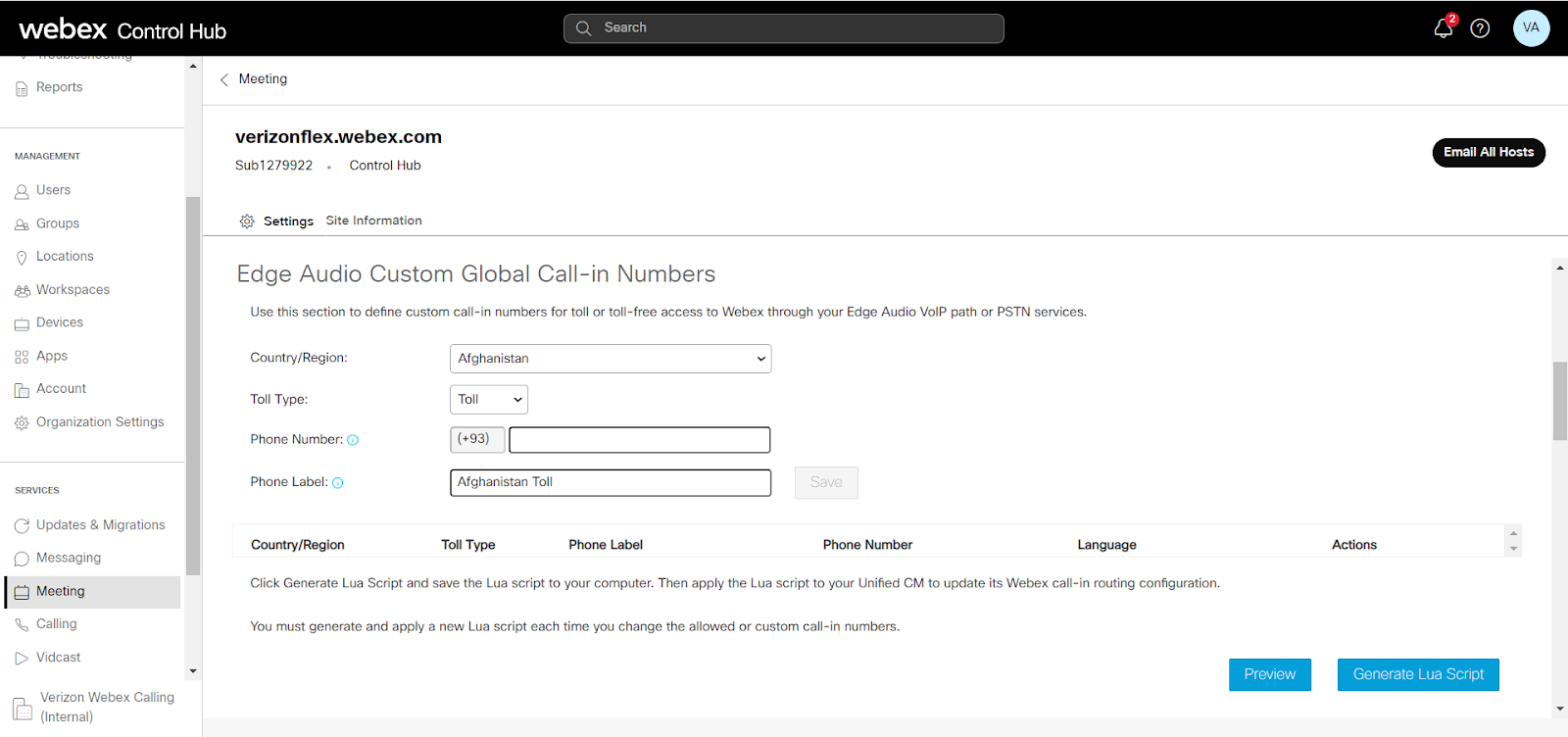Click the Phone Number column header
This screenshot has width=1568, height=737.
click(867, 545)
